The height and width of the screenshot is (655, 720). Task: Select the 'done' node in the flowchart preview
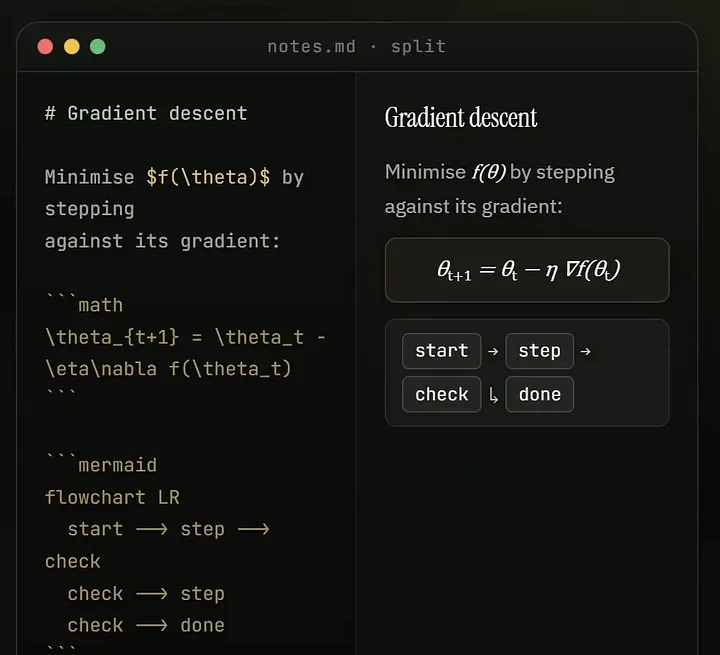(x=540, y=394)
